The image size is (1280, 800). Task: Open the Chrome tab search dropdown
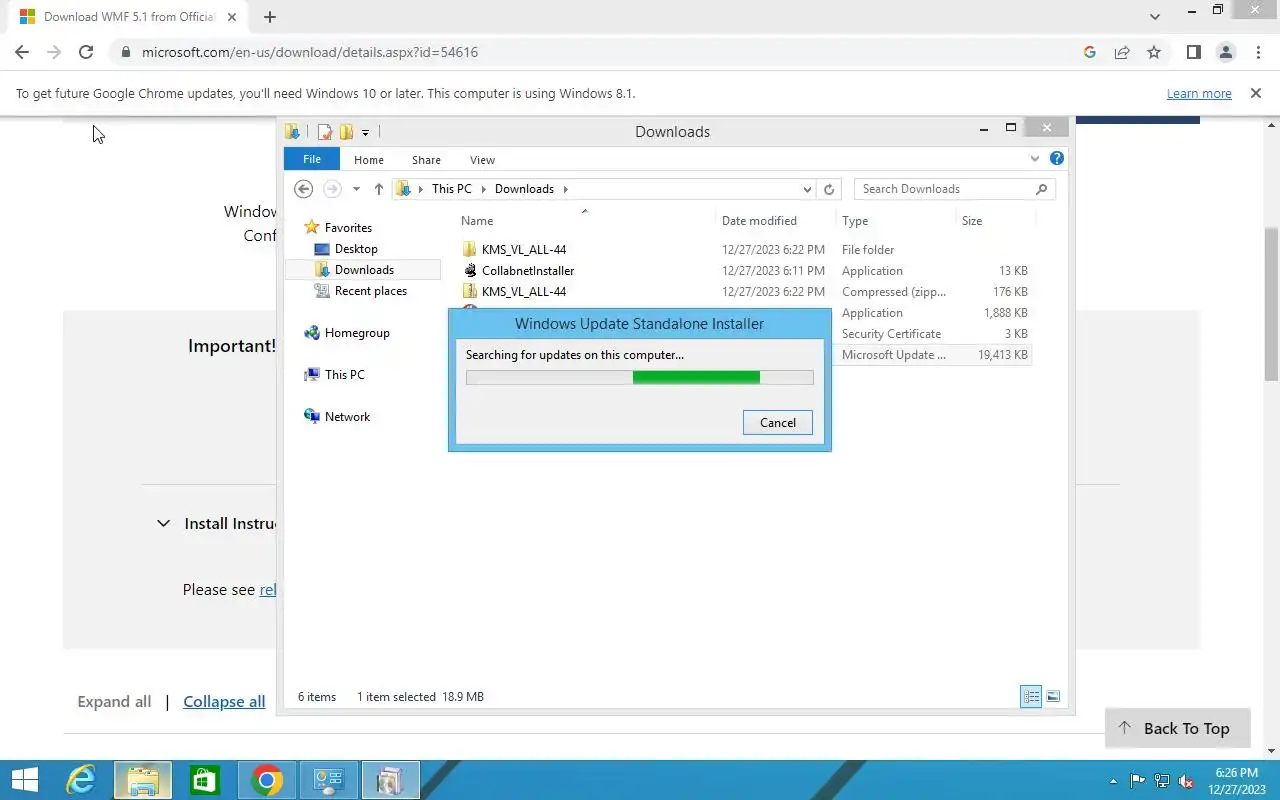(1155, 17)
